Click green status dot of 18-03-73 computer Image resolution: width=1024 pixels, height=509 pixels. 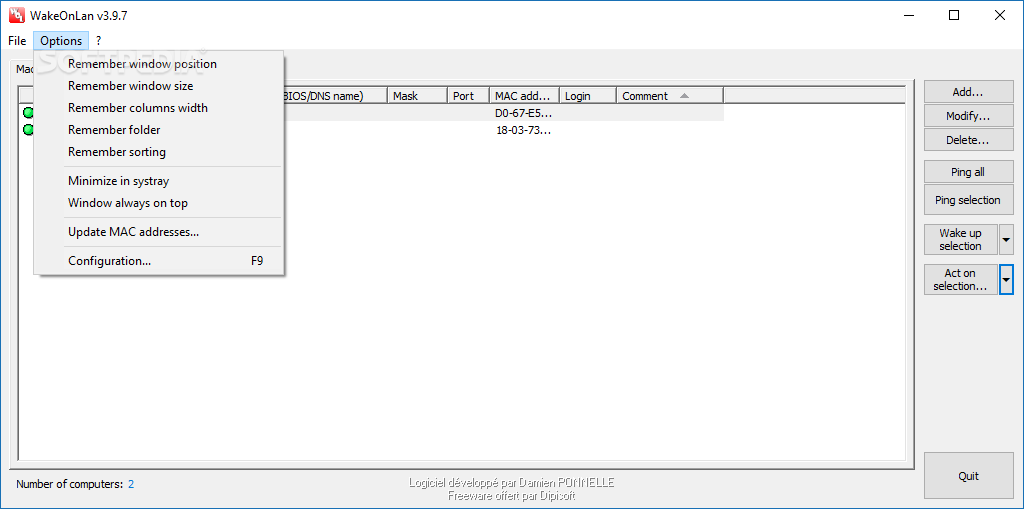pyautogui.click(x=28, y=130)
